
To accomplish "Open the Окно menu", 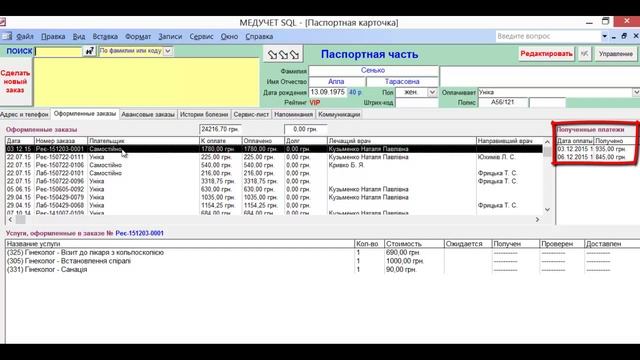I will pos(229,36).
